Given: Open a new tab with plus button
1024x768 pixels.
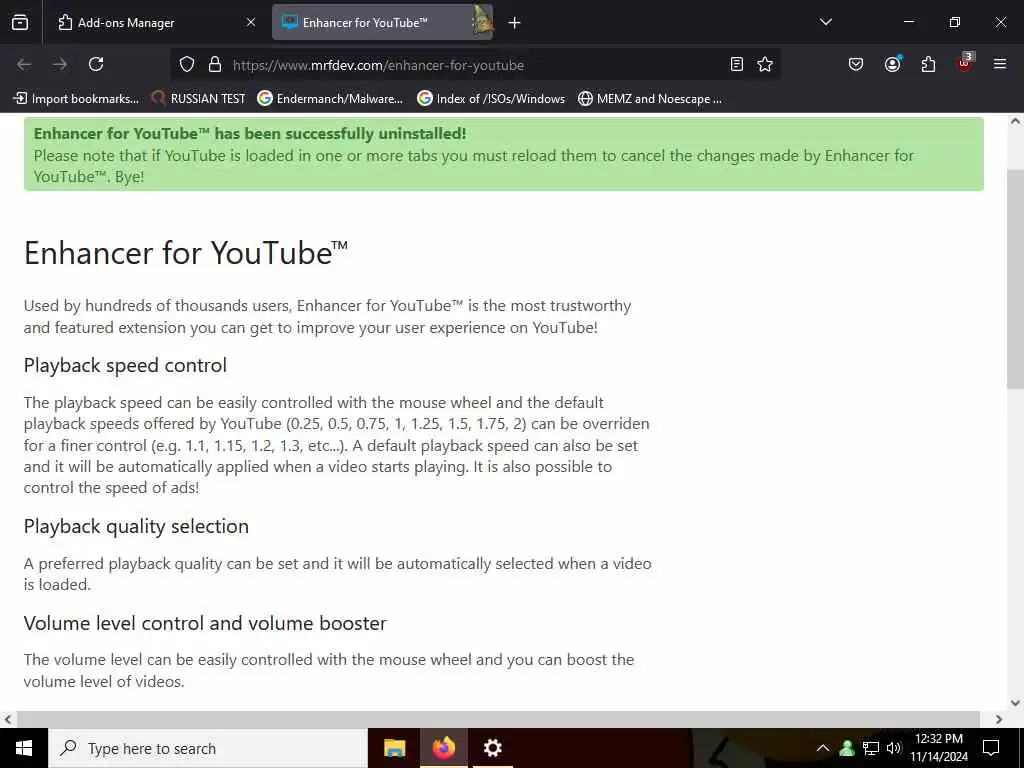Looking at the screenshot, I should pyautogui.click(x=515, y=23).
